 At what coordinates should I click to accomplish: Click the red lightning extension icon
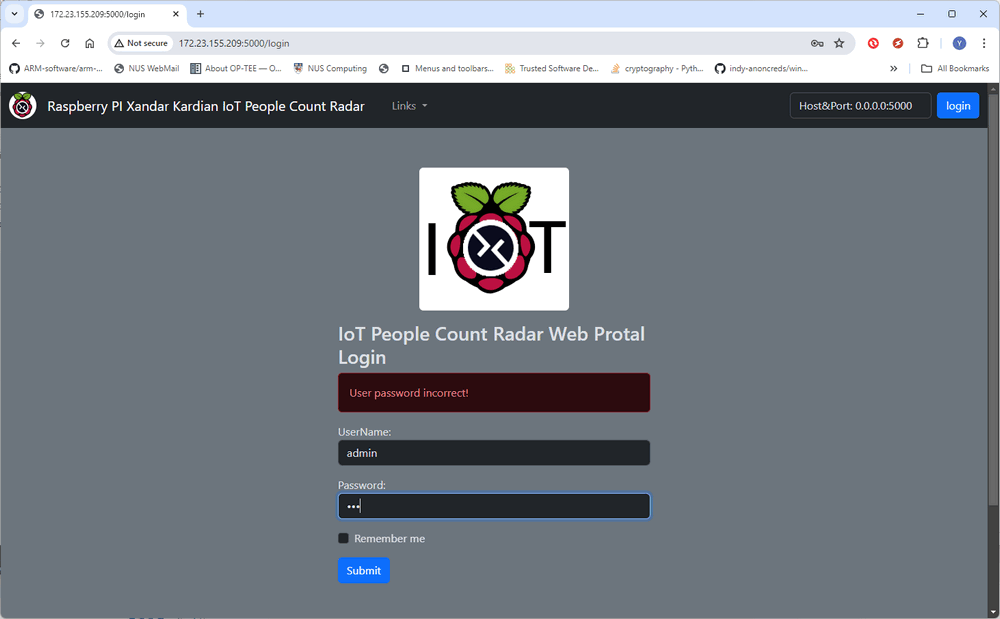tap(898, 43)
